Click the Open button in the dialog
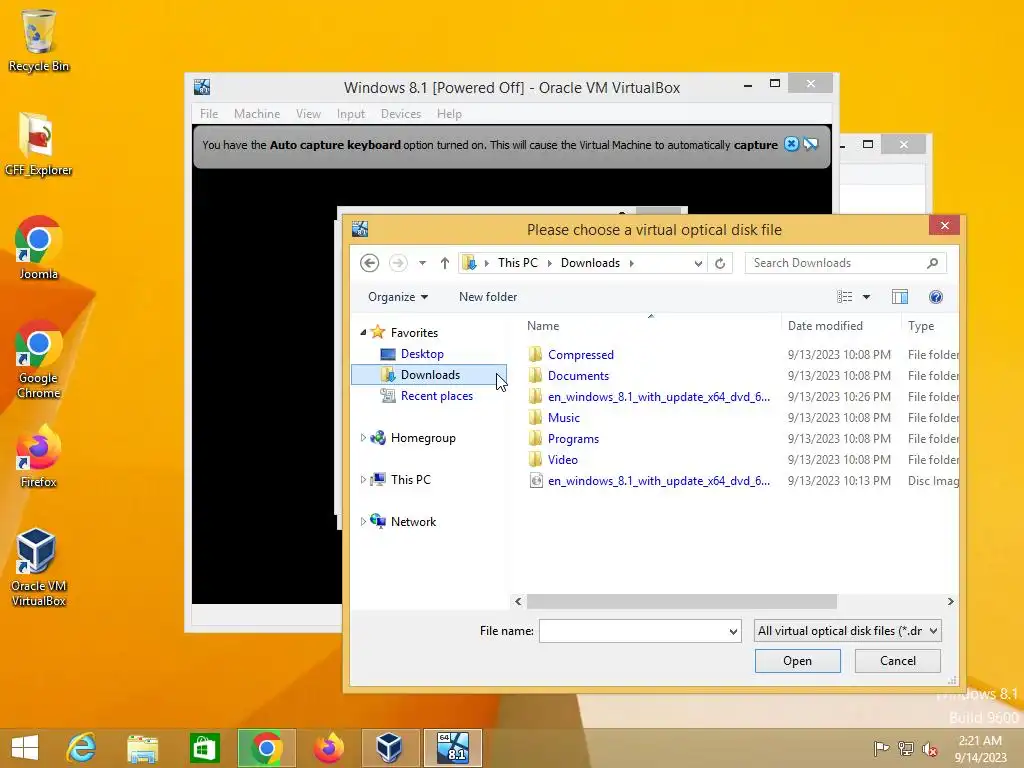 (x=797, y=661)
